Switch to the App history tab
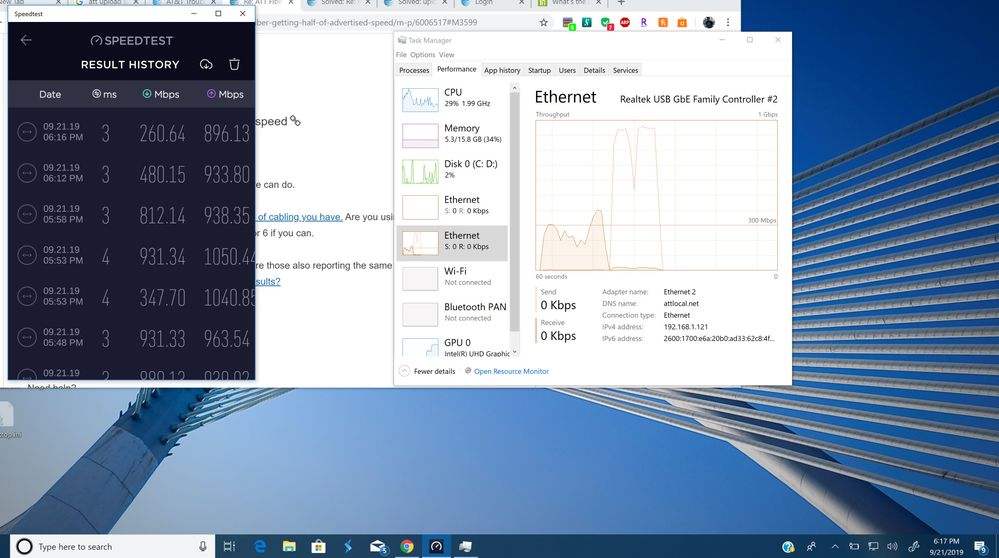This screenshot has height=558, width=999. pos(502,70)
